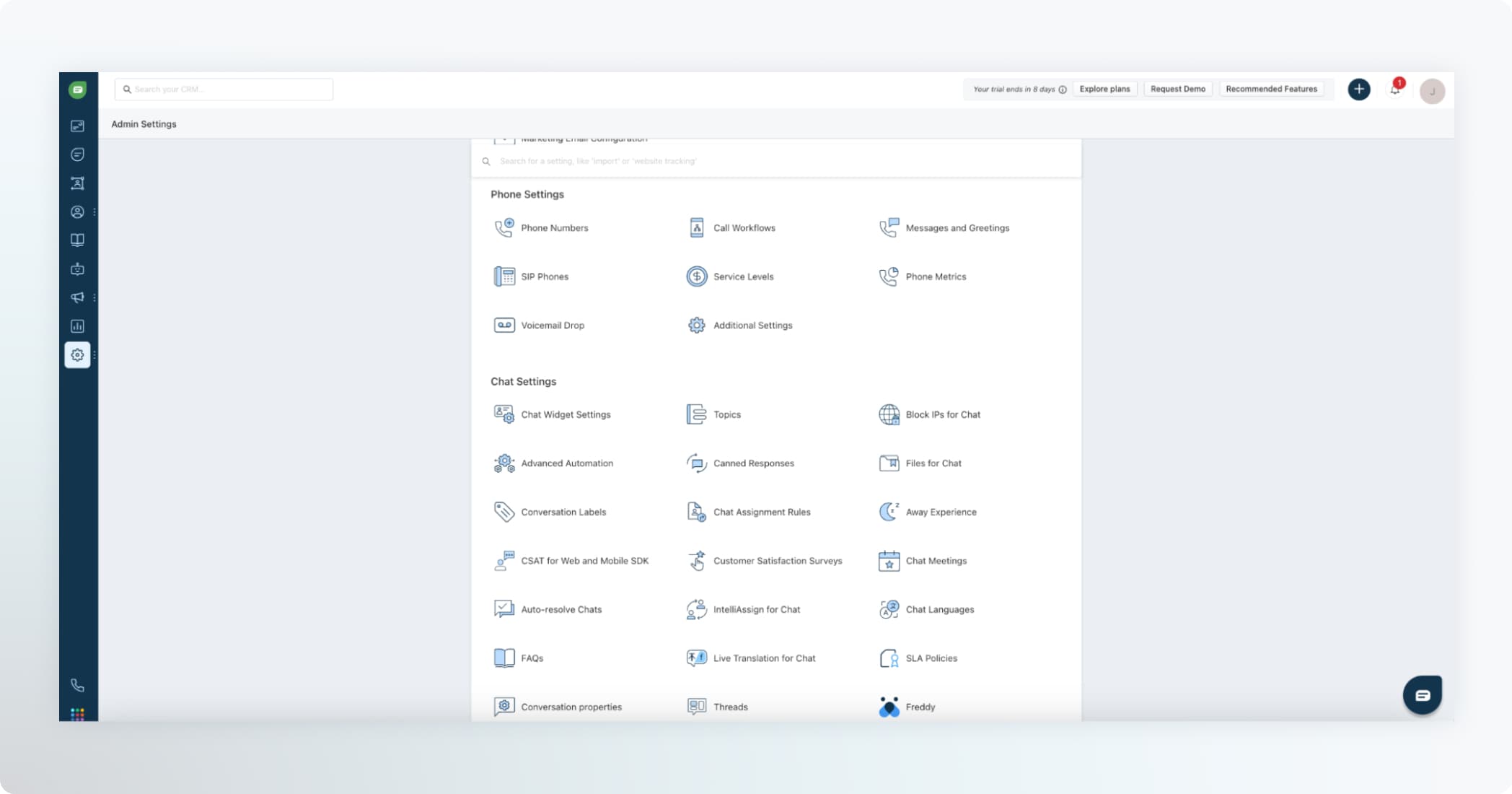1512x794 pixels.
Task: Focus the search for a setting field
Action: point(776,161)
